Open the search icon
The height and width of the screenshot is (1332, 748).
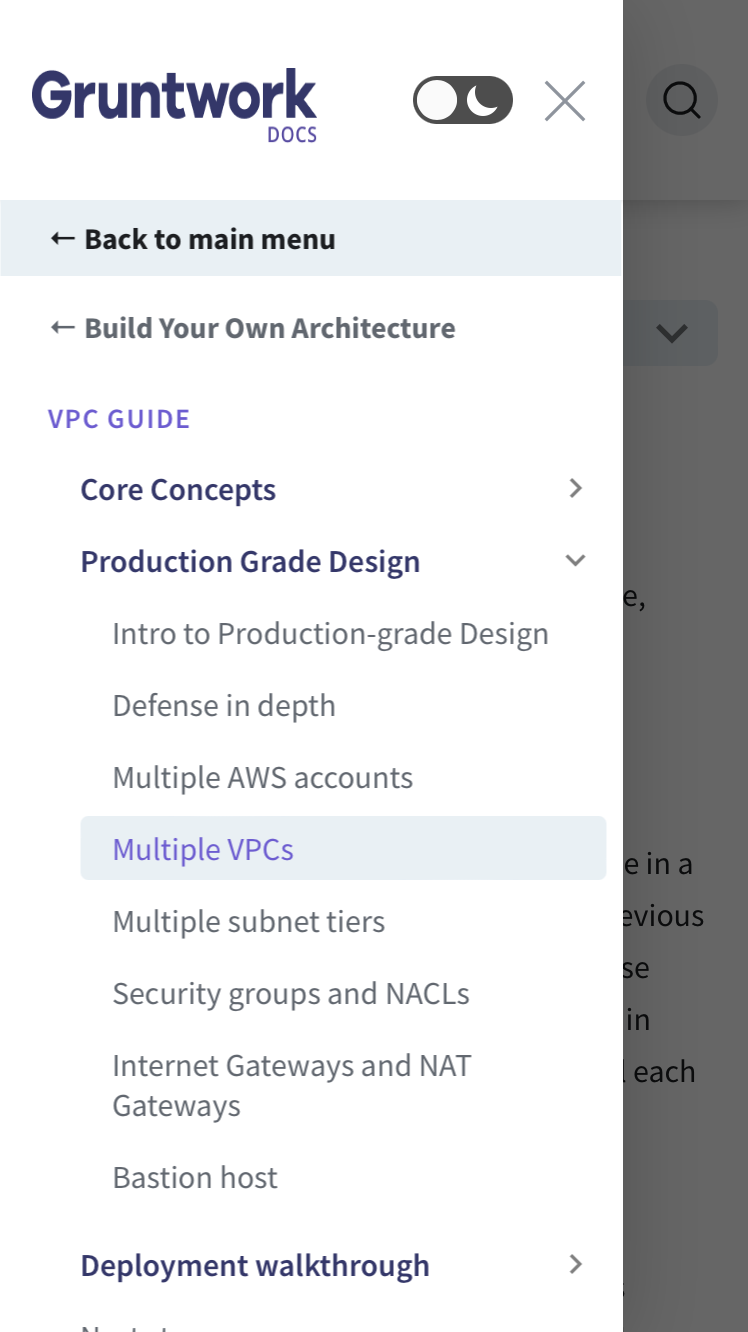(682, 100)
